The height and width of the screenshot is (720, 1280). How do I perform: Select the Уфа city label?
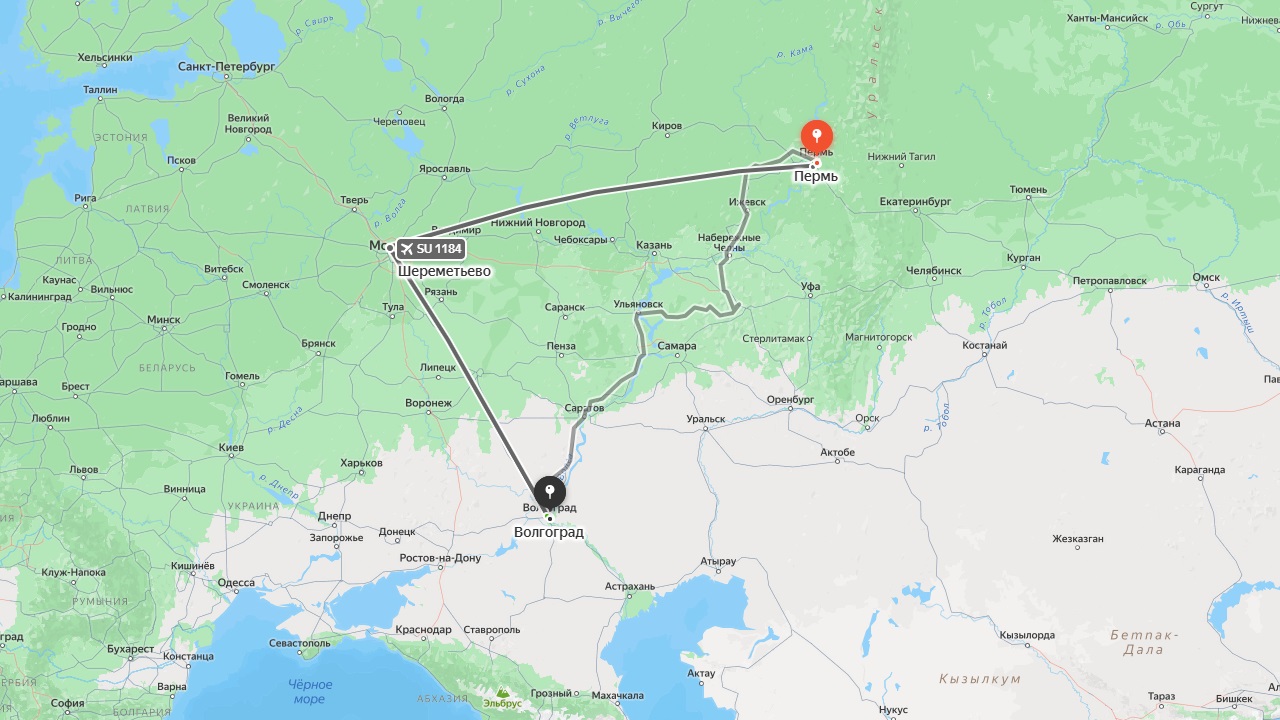811,287
